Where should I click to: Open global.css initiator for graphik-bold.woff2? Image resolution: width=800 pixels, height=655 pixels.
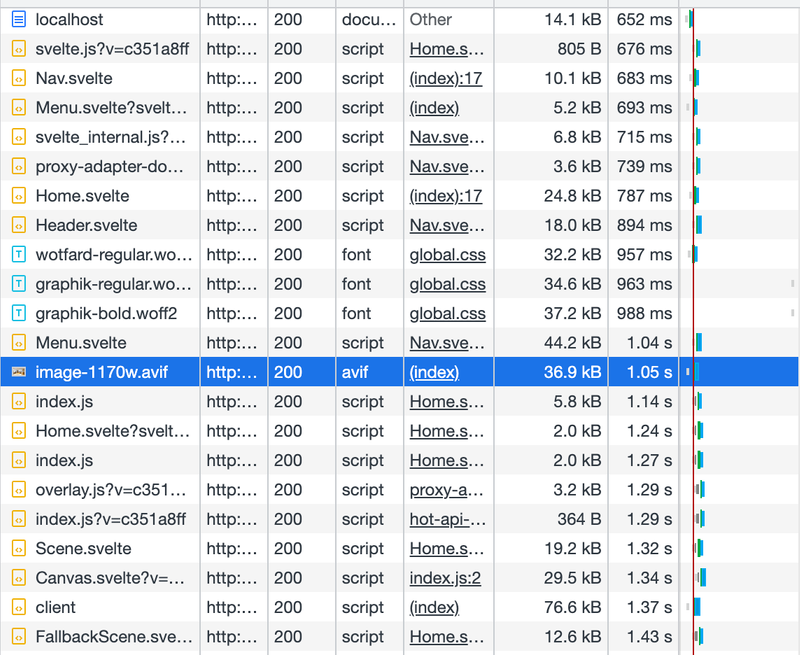tap(447, 313)
